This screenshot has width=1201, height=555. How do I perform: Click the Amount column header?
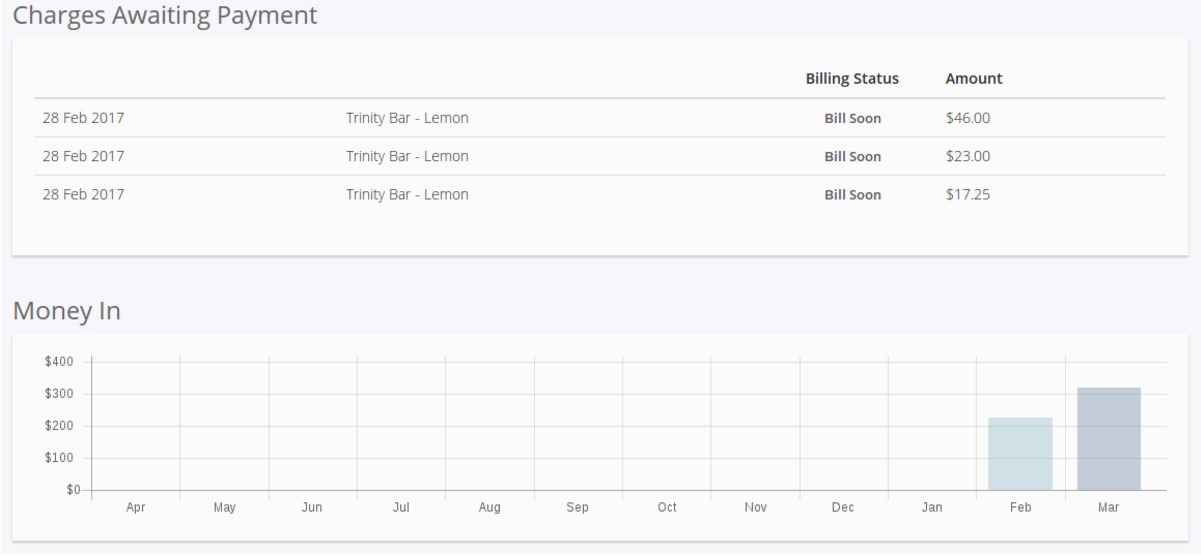973,79
